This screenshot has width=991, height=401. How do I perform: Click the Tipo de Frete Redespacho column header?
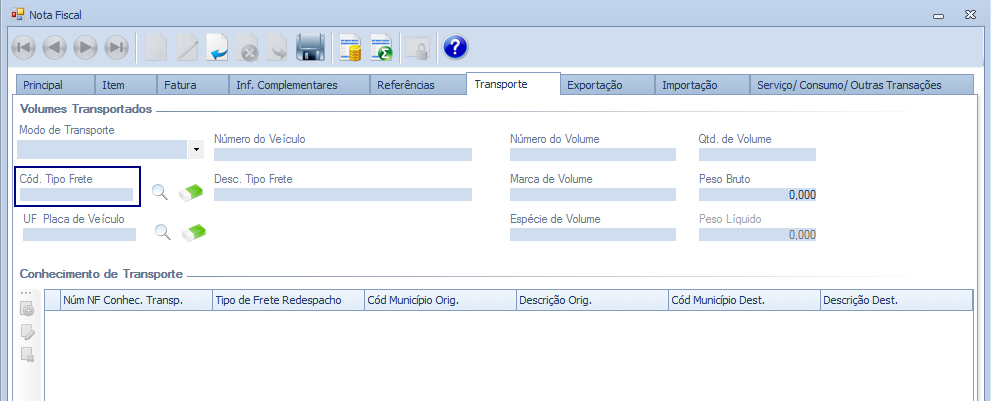coord(289,300)
